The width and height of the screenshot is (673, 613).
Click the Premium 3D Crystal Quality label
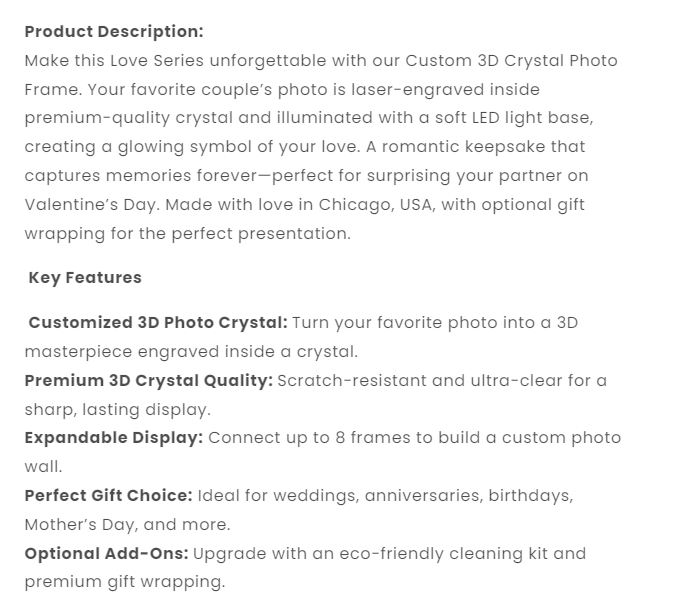point(148,381)
